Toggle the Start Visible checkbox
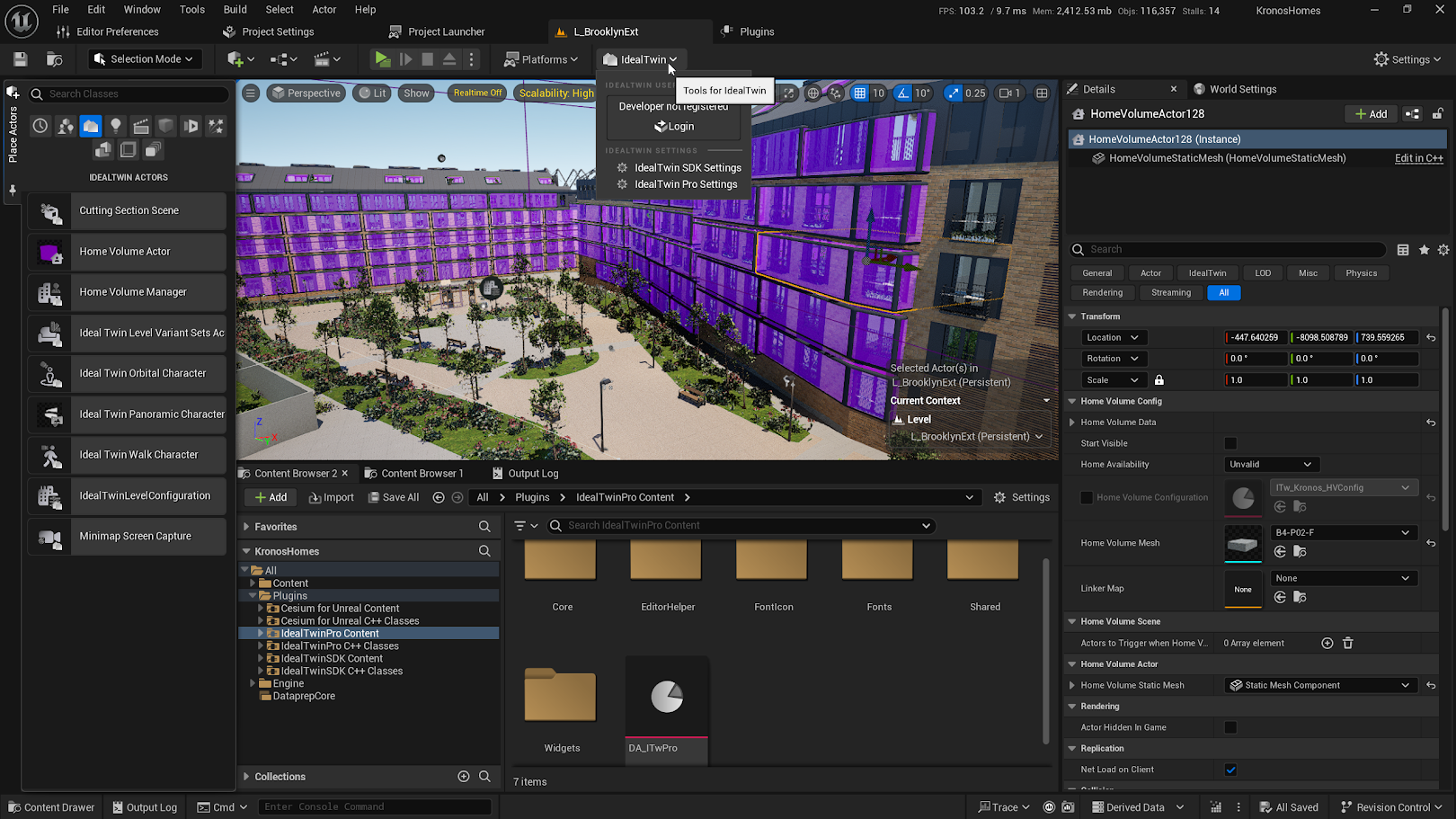Screen dimensions: 1456x819 pos(1230,444)
